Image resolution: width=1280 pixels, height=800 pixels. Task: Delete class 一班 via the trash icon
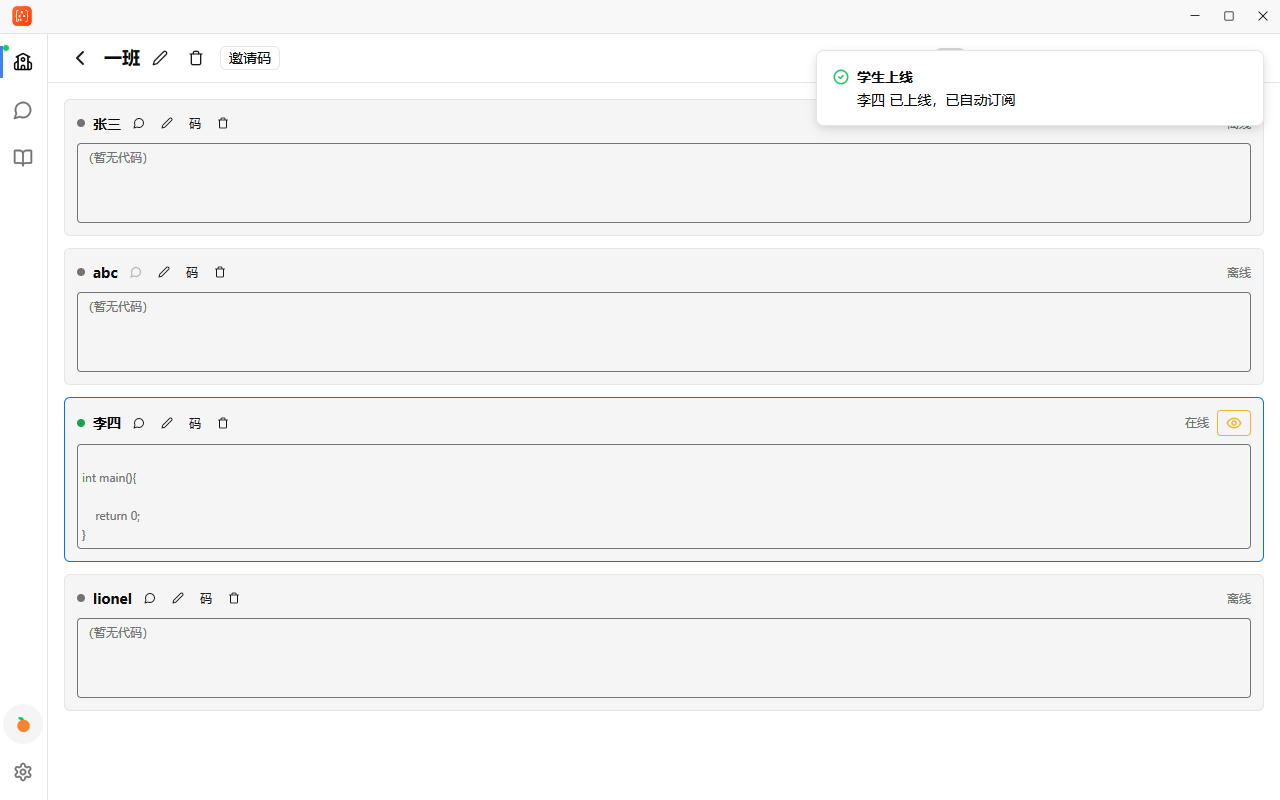(196, 58)
